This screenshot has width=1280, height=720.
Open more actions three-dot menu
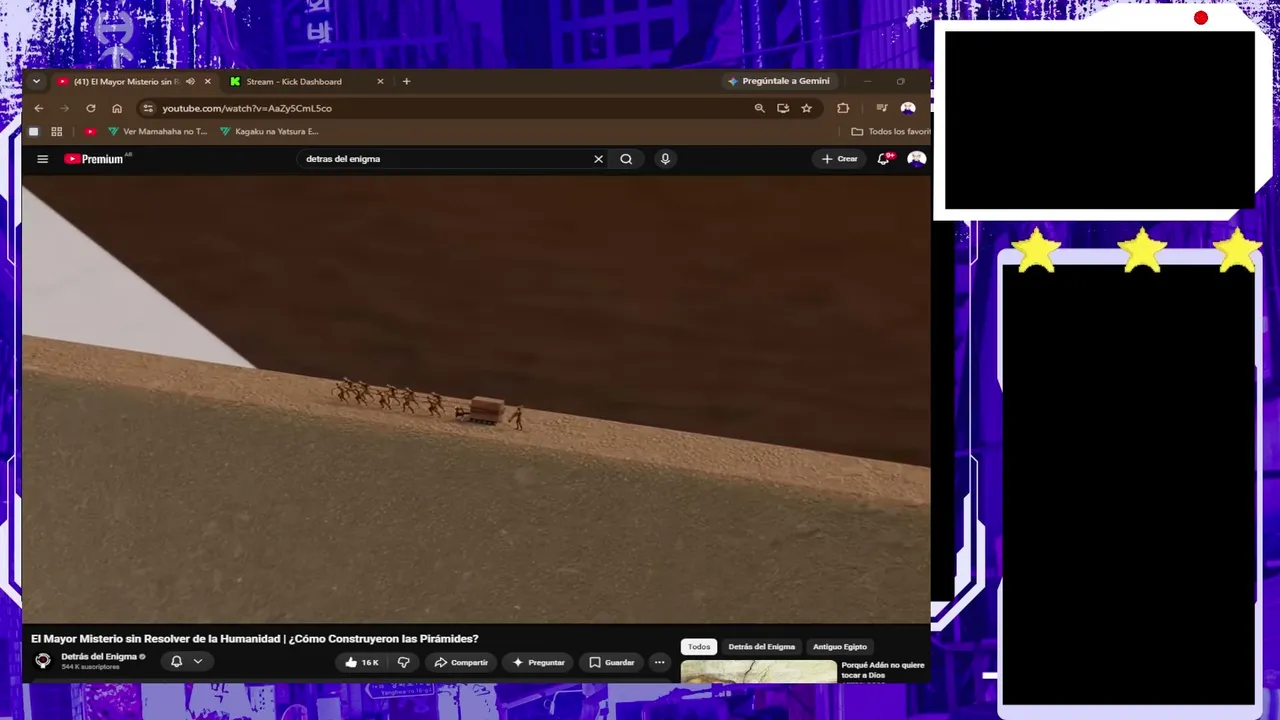[659, 662]
